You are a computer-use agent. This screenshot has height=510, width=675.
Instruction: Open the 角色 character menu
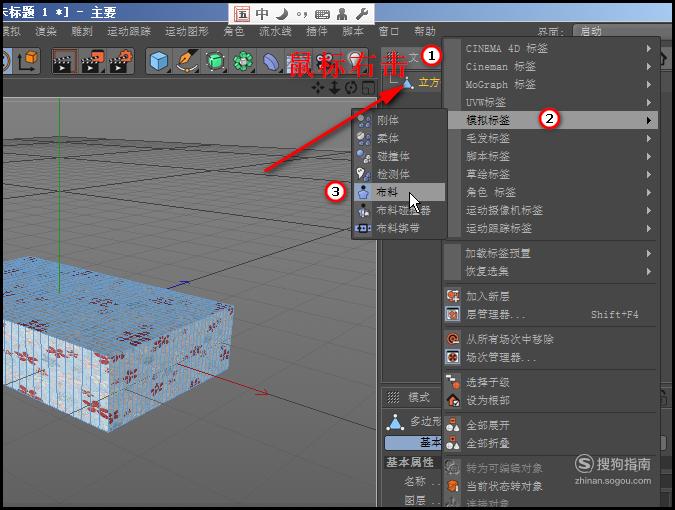[x=234, y=31]
